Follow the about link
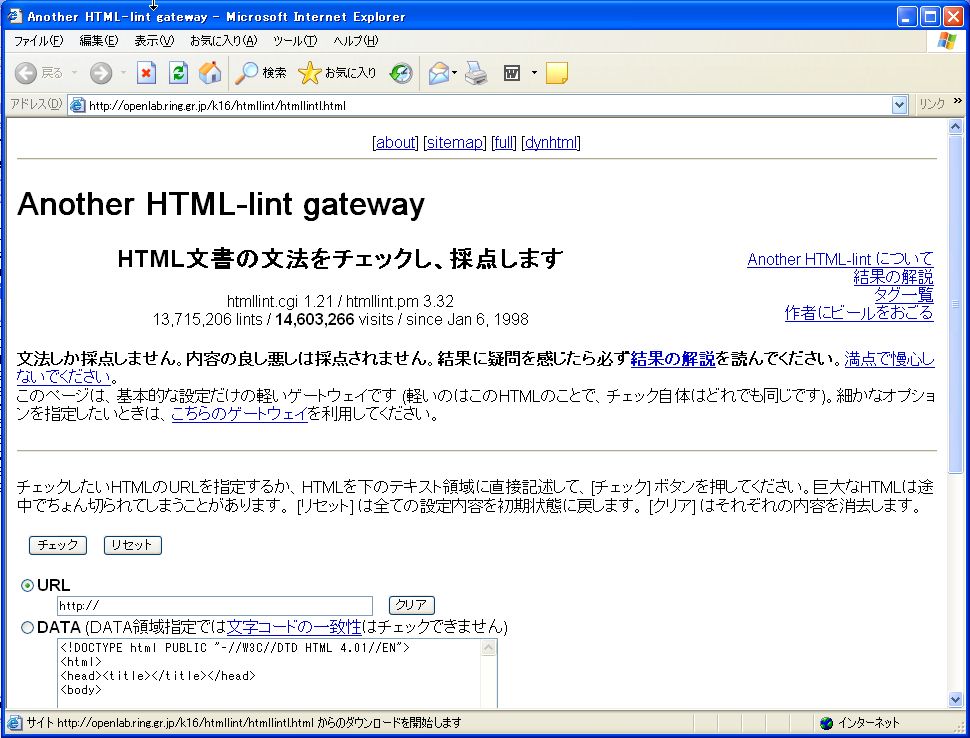The height and width of the screenshot is (738, 970). [395, 142]
